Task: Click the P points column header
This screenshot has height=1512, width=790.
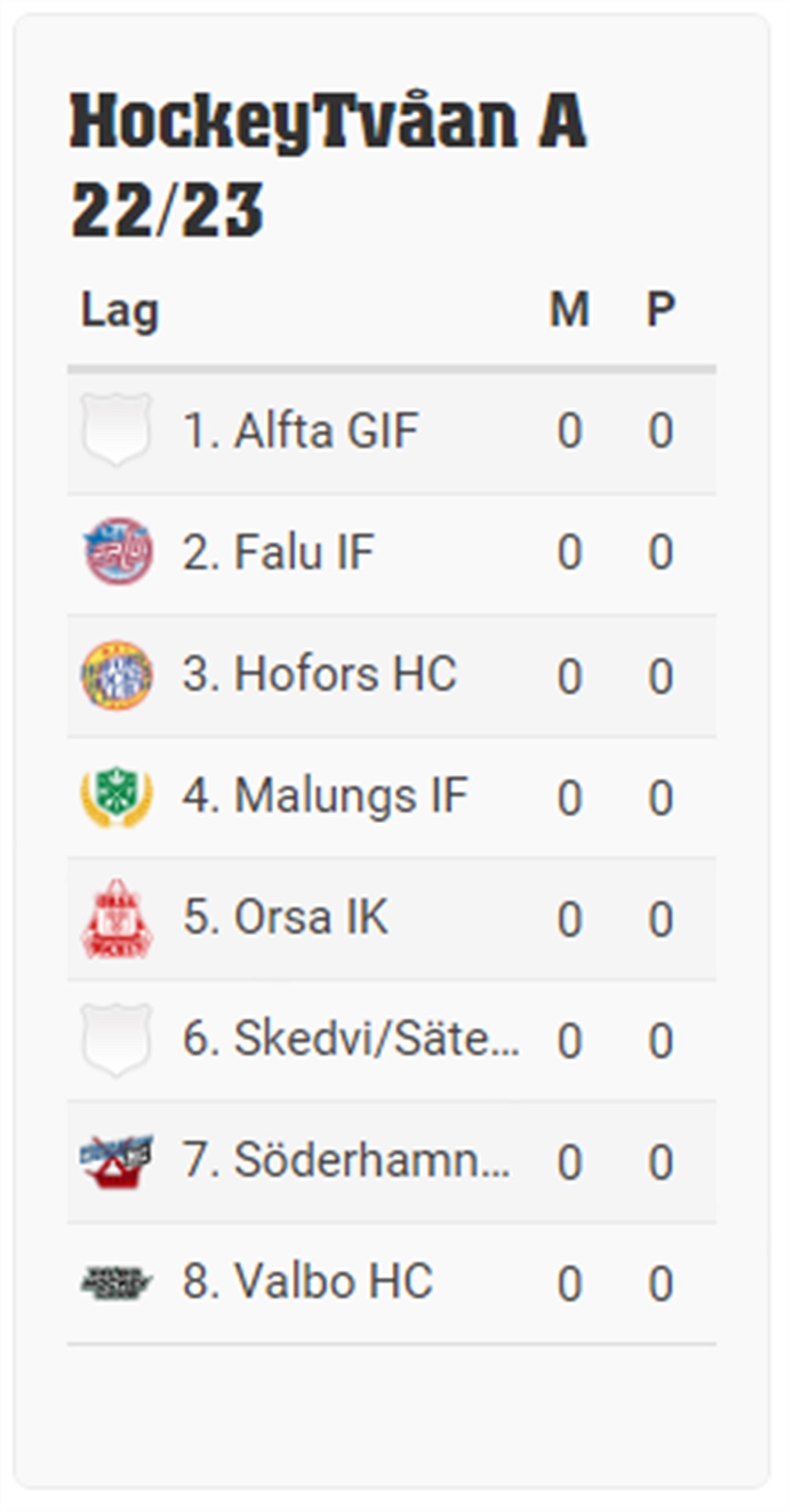Action: [660, 308]
